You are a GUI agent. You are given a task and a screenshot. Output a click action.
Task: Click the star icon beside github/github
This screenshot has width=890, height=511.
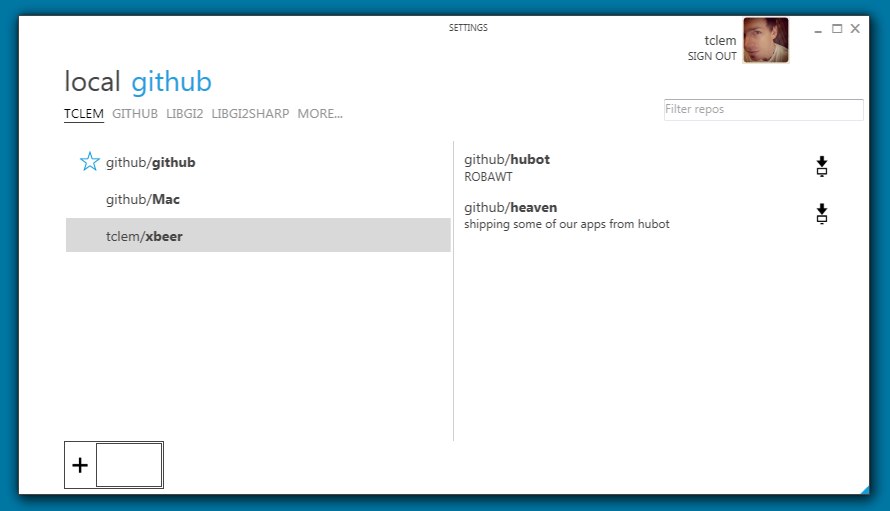click(x=90, y=162)
